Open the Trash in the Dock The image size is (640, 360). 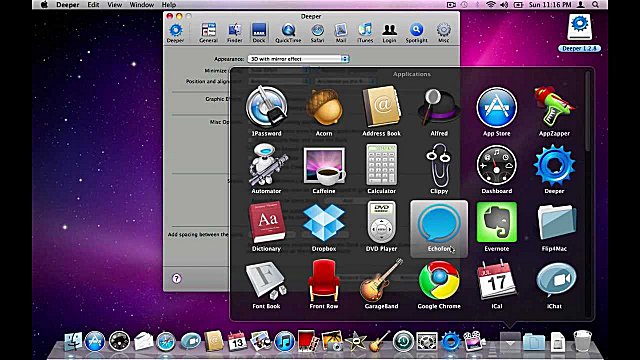[x=582, y=341]
